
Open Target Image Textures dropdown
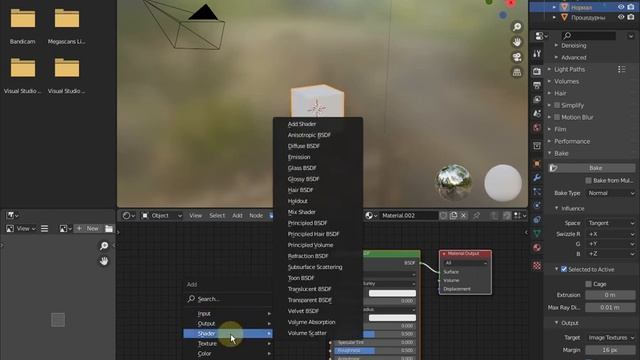coord(611,338)
